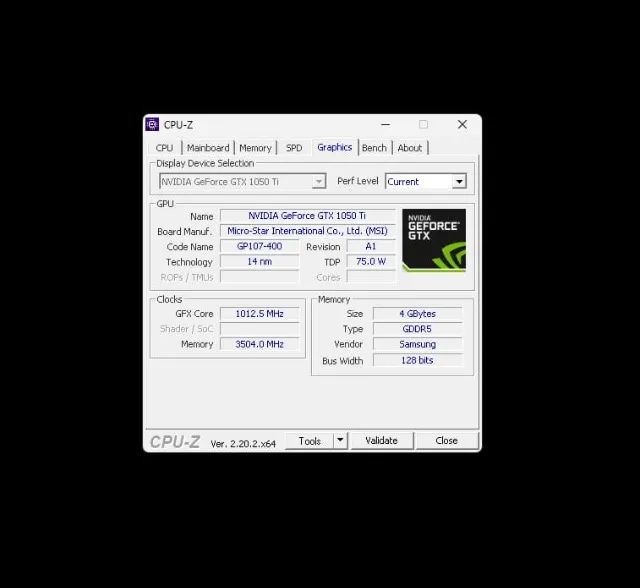Click the Validate button
Viewport: 640px width, 588px height.
click(382, 441)
